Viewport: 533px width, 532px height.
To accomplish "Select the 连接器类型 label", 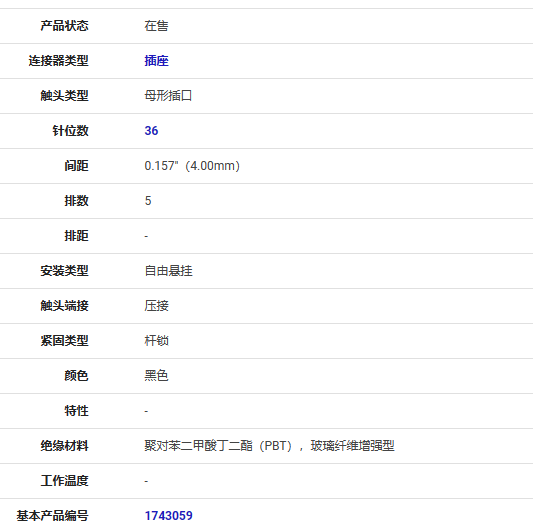I will 58,61.
